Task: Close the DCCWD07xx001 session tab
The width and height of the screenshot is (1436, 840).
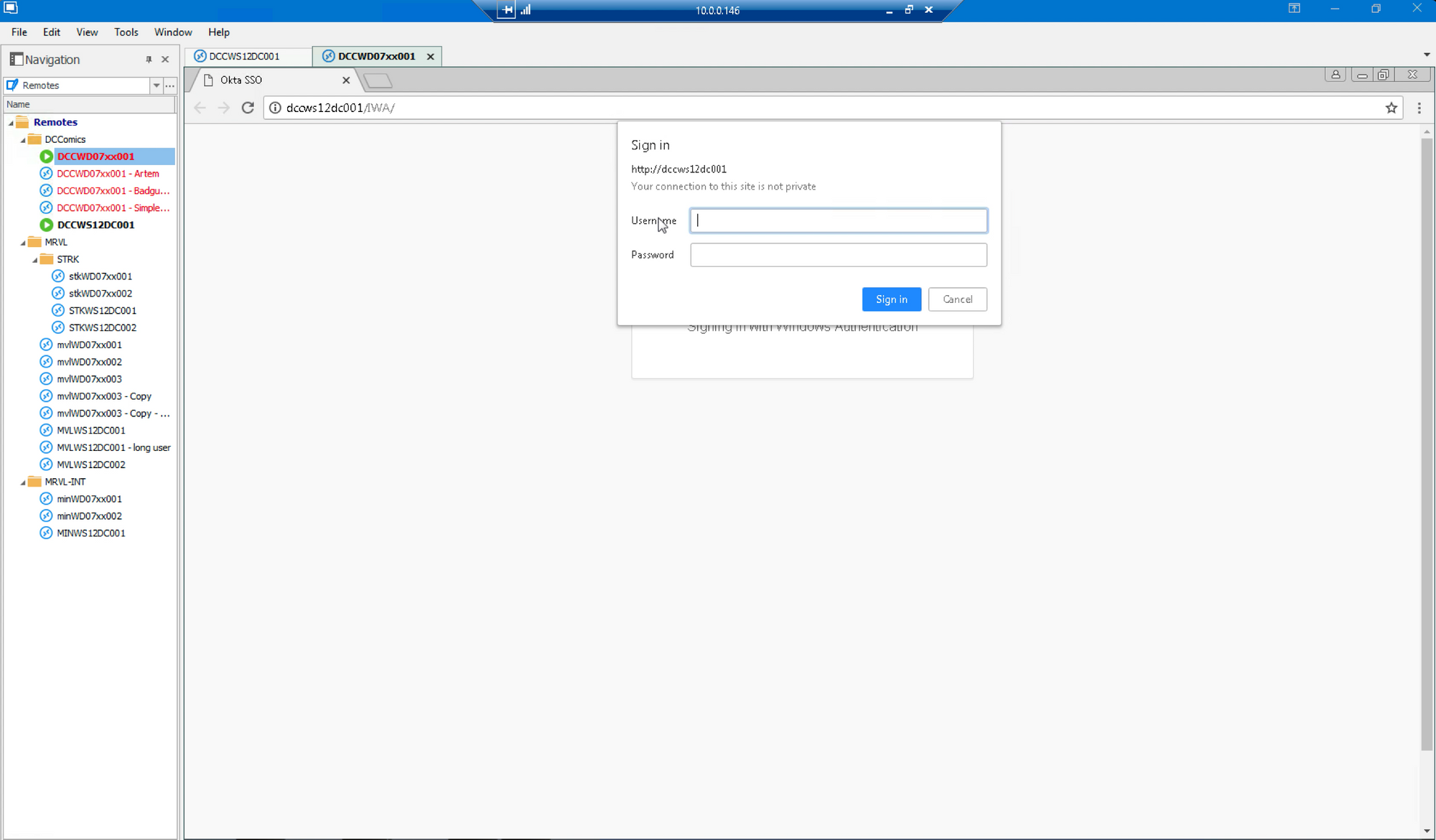Action: tap(431, 57)
